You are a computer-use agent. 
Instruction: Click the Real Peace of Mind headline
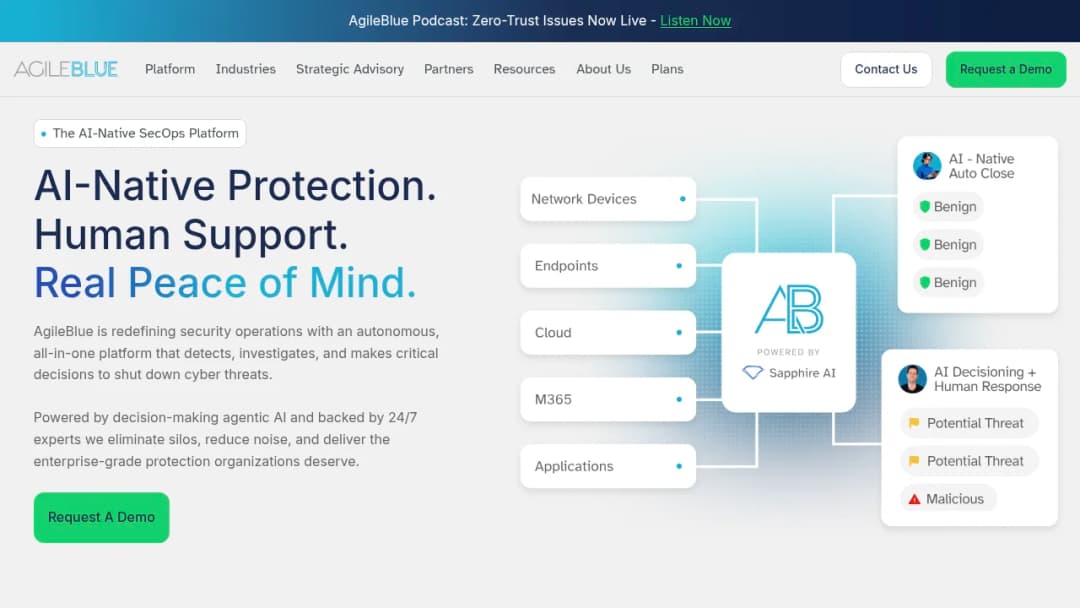pos(225,283)
